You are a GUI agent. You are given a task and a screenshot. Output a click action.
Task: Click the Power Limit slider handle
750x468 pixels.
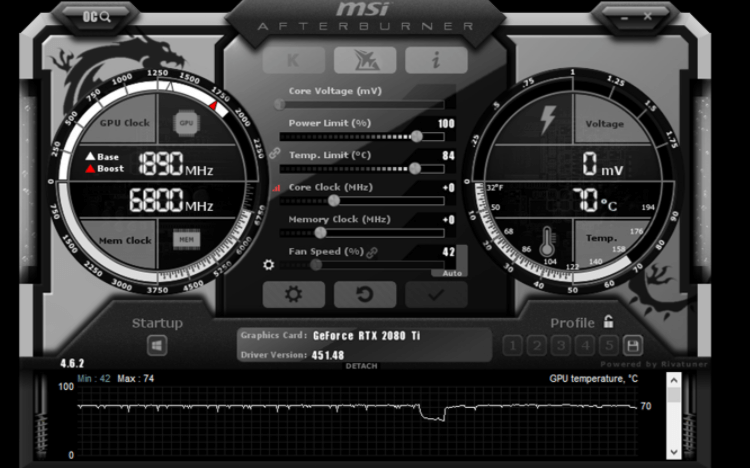tap(415, 136)
